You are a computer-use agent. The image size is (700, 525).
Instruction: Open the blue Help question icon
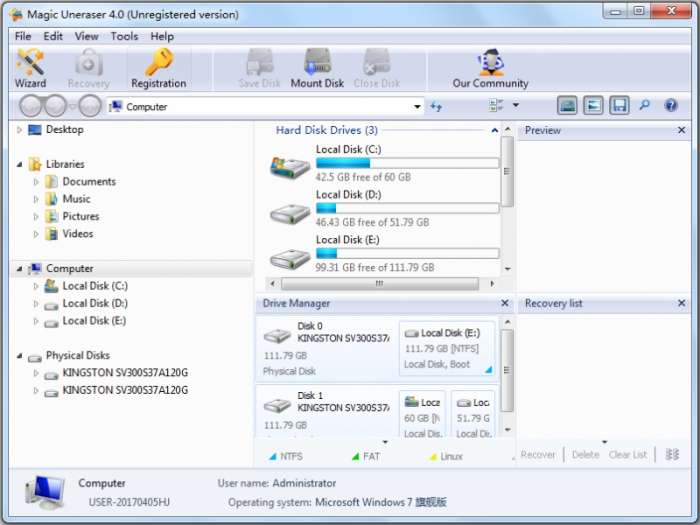(671, 105)
